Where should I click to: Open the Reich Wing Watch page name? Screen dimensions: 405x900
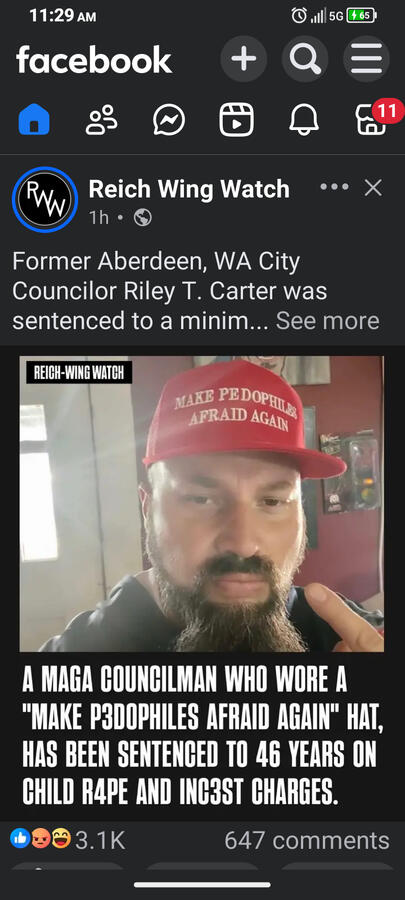point(189,189)
